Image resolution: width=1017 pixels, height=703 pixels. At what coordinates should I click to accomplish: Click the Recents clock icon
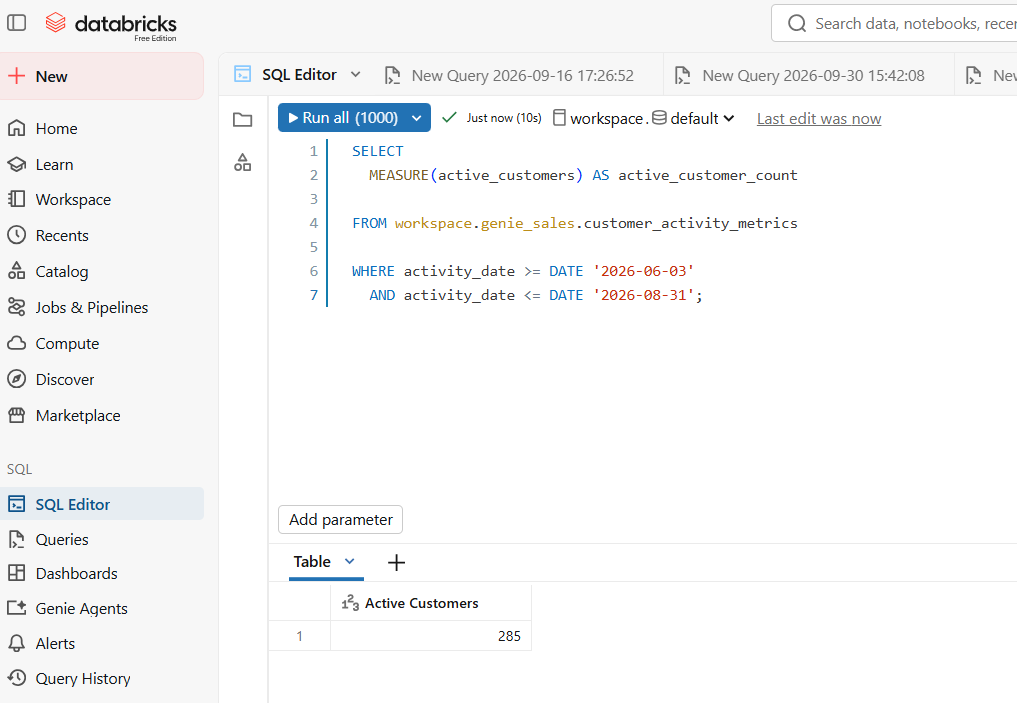[x=17, y=235]
